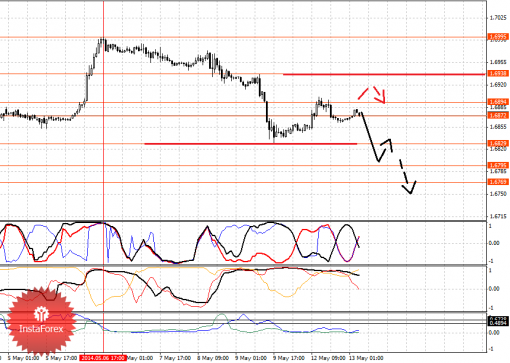Select the orange 1.6995 price level tag
Screen dimensions: 510x363
[x=498, y=37]
